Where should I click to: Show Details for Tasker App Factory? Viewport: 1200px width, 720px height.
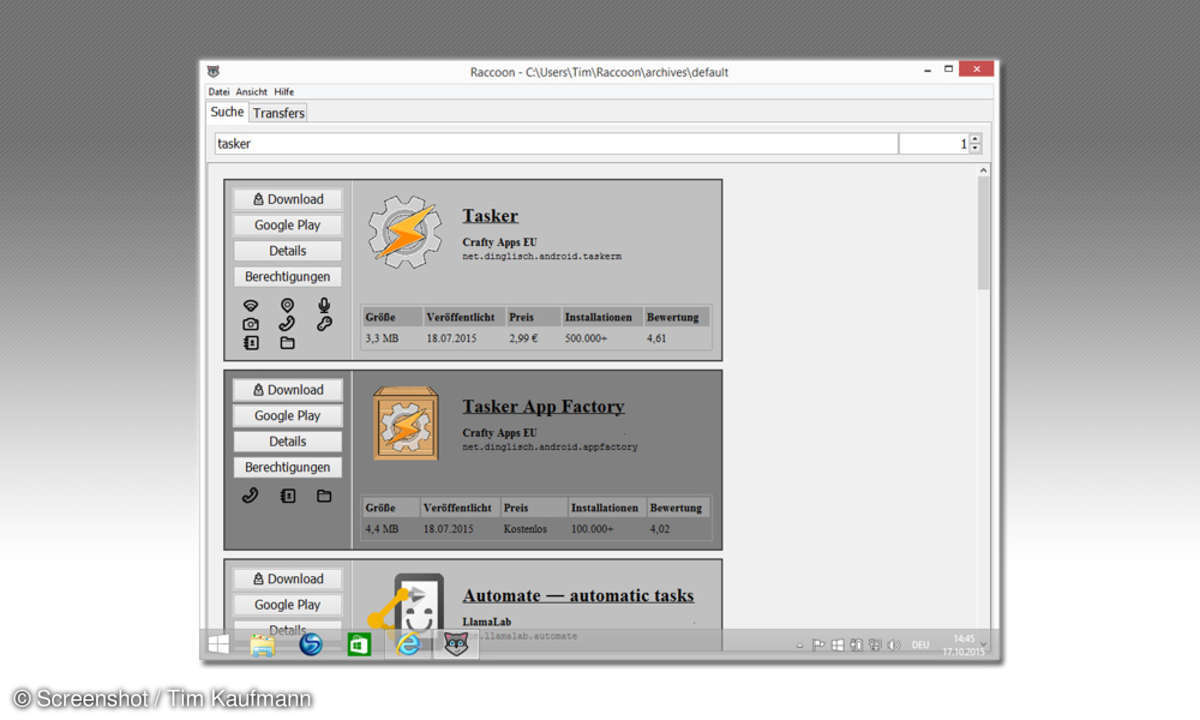(x=288, y=441)
